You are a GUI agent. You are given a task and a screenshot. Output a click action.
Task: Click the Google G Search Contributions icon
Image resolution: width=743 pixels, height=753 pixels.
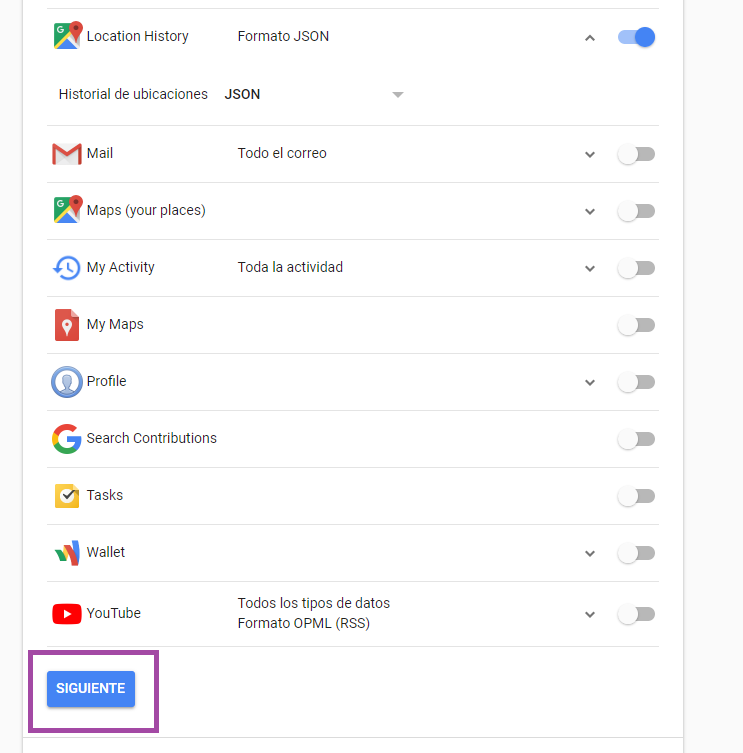[x=66, y=438]
